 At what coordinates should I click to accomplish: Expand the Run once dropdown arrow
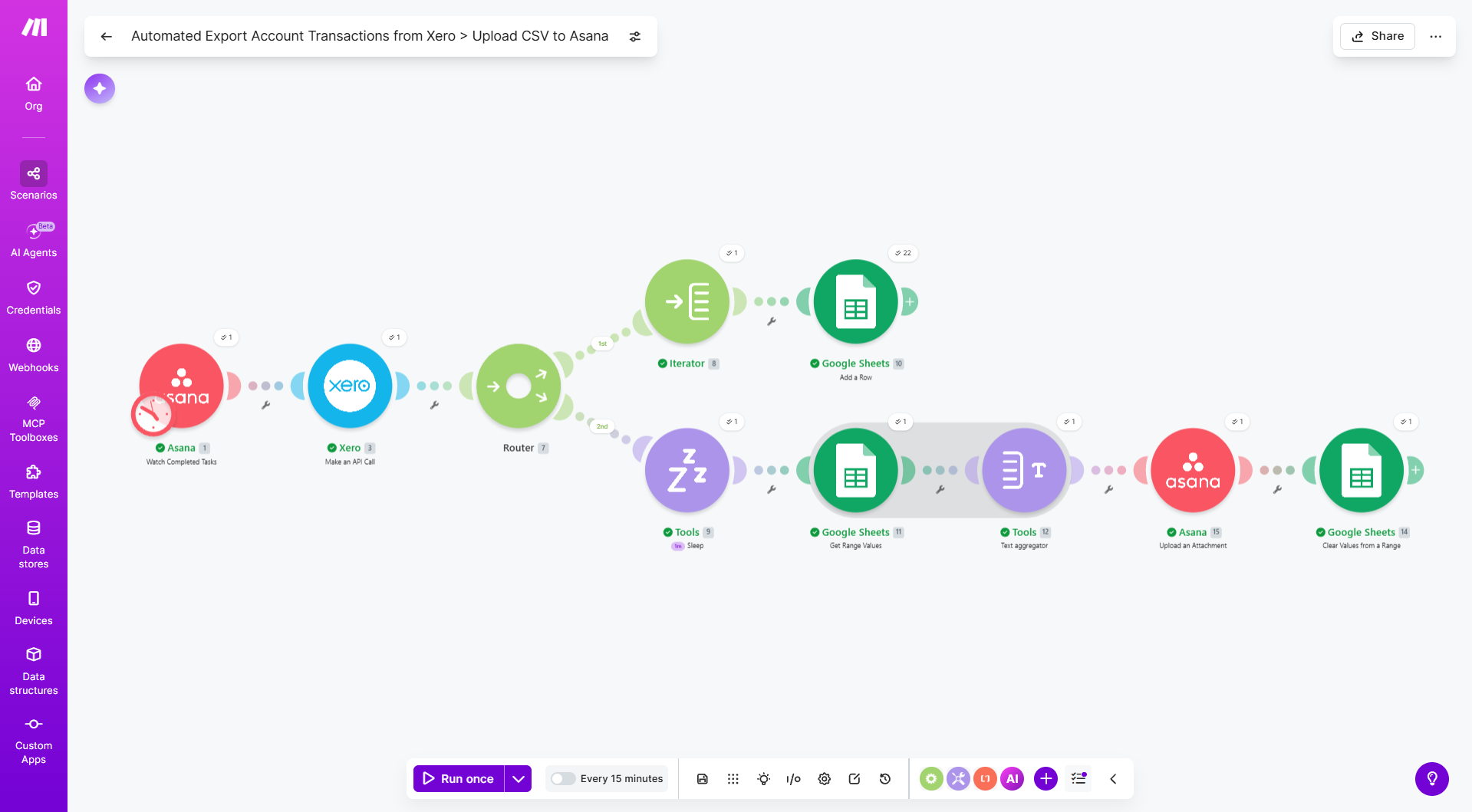(x=519, y=779)
